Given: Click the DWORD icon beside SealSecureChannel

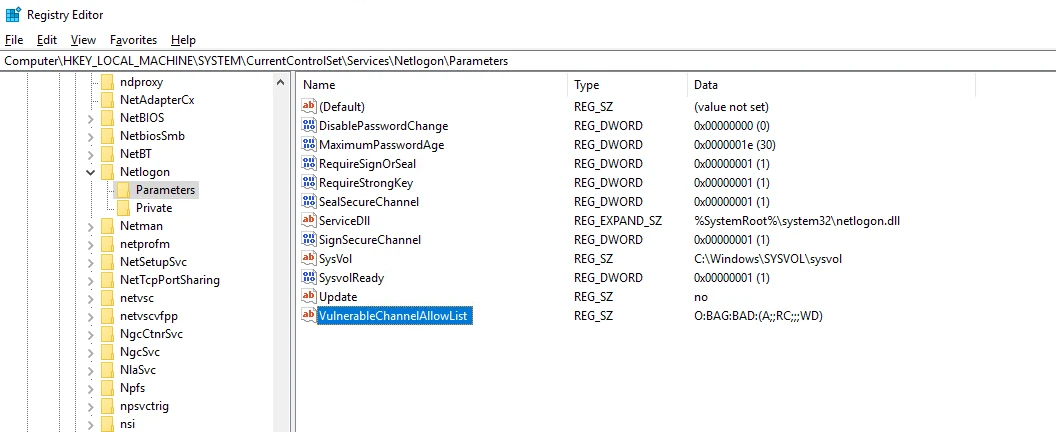Looking at the screenshot, I should (x=308, y=202).
